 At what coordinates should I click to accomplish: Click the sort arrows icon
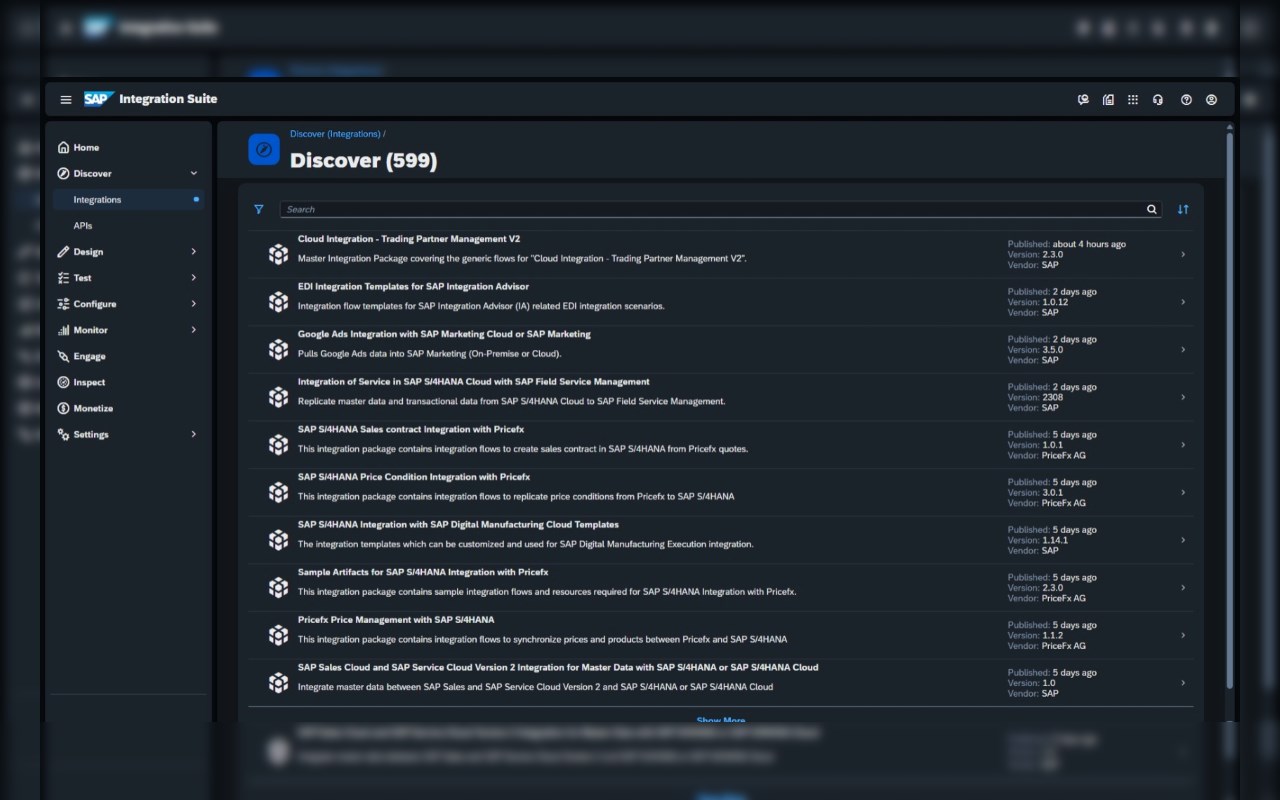pyautogui.click(x=1183, y=210)
